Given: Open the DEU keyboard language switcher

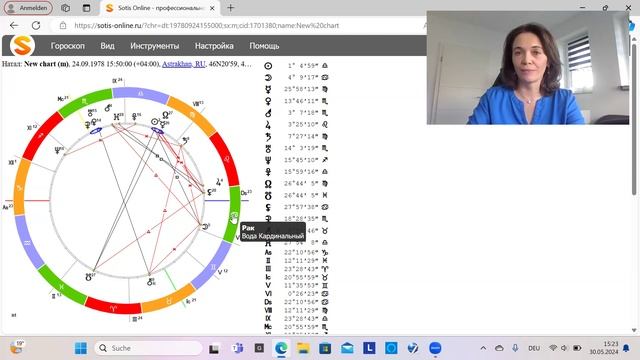Looking at the screenshot, I should (x=534, y=348).
